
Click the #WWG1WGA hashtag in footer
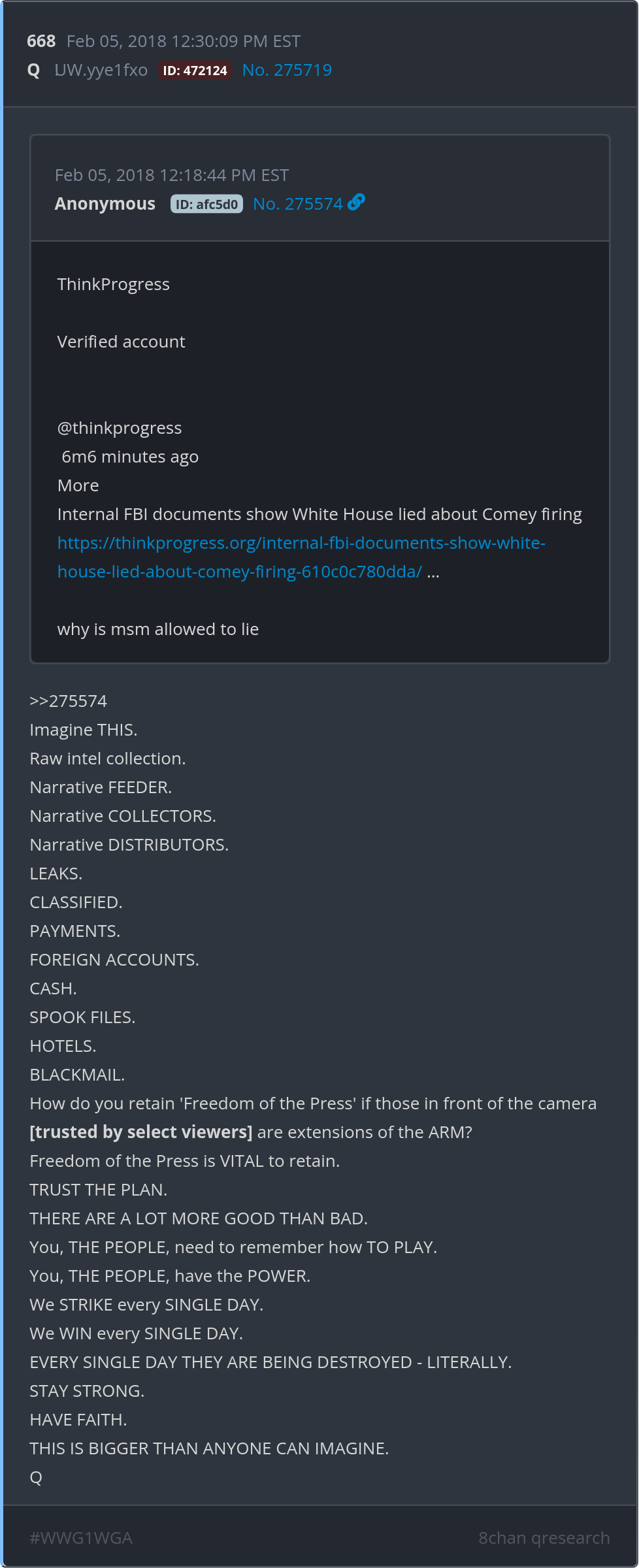tap(81, 1538)
